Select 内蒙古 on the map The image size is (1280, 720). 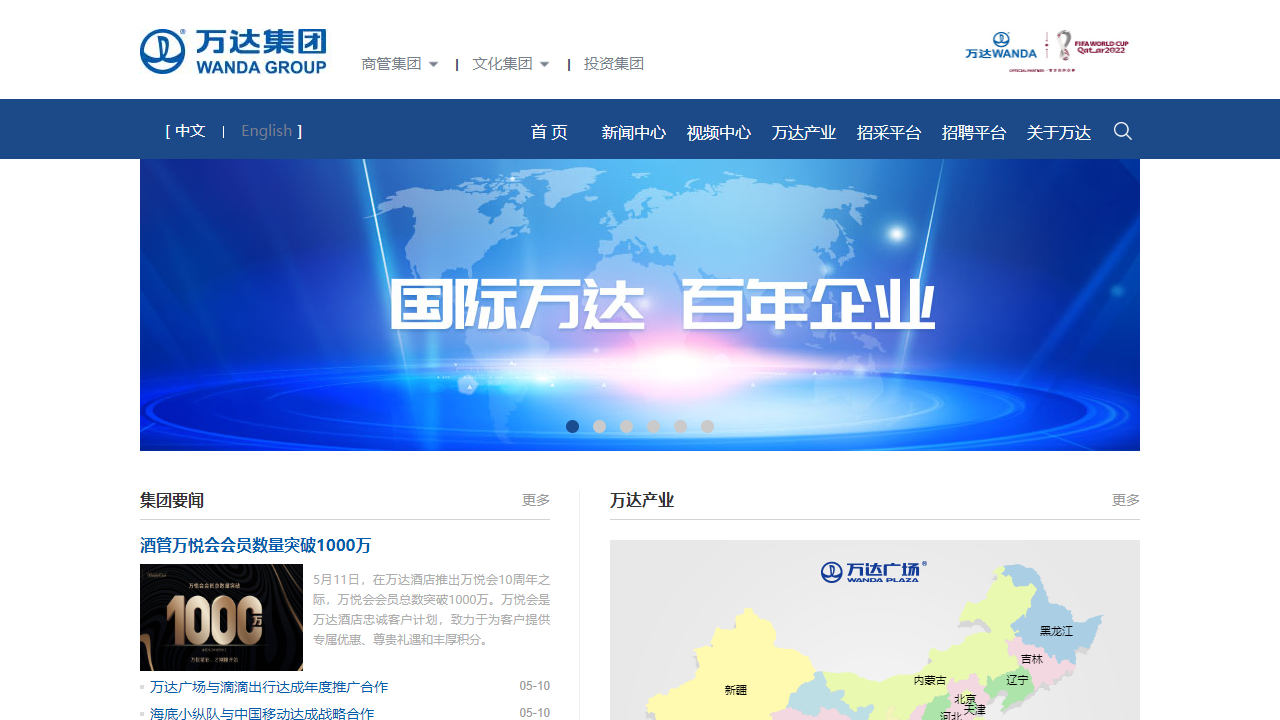pyautogui.click(x=930, y=680)
